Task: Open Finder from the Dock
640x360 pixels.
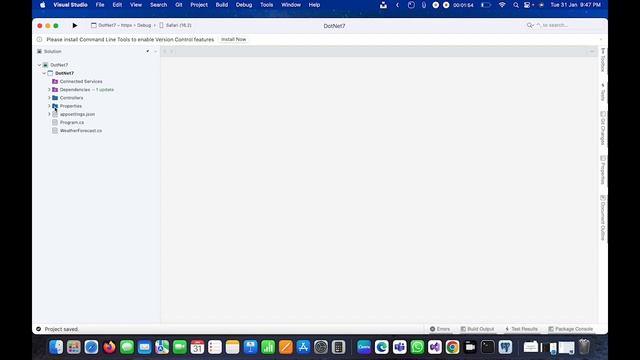Action: (56, 347)
